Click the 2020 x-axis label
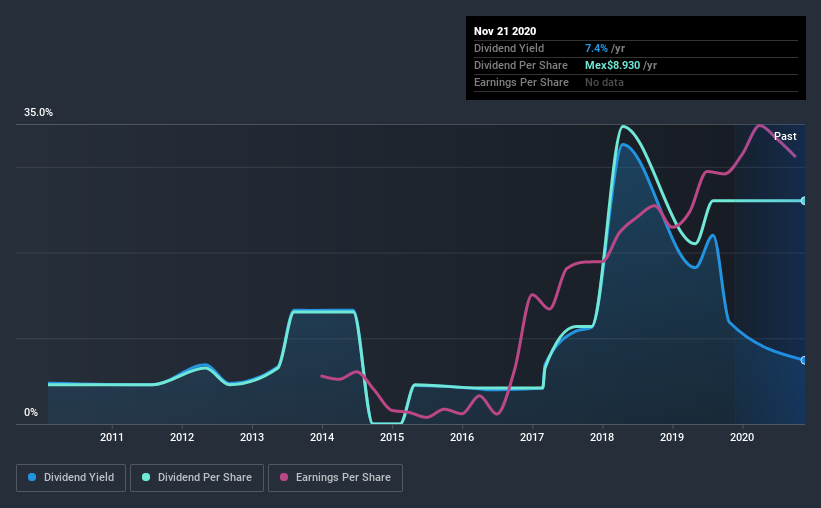 [742, 437]
